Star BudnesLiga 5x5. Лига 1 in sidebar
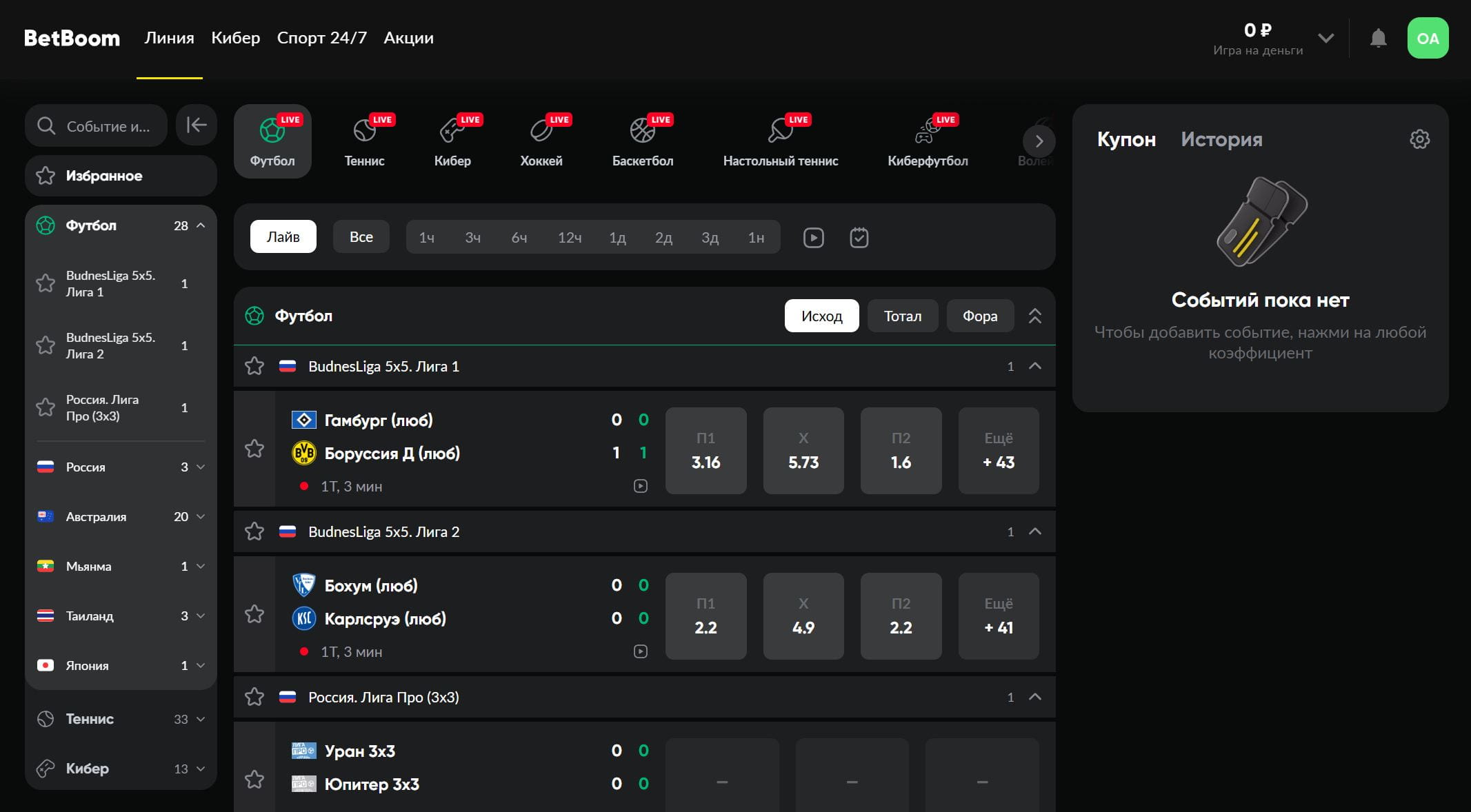Image resolution: width=1471 pixels, height=812 pixels. click(x=46, y=283)
